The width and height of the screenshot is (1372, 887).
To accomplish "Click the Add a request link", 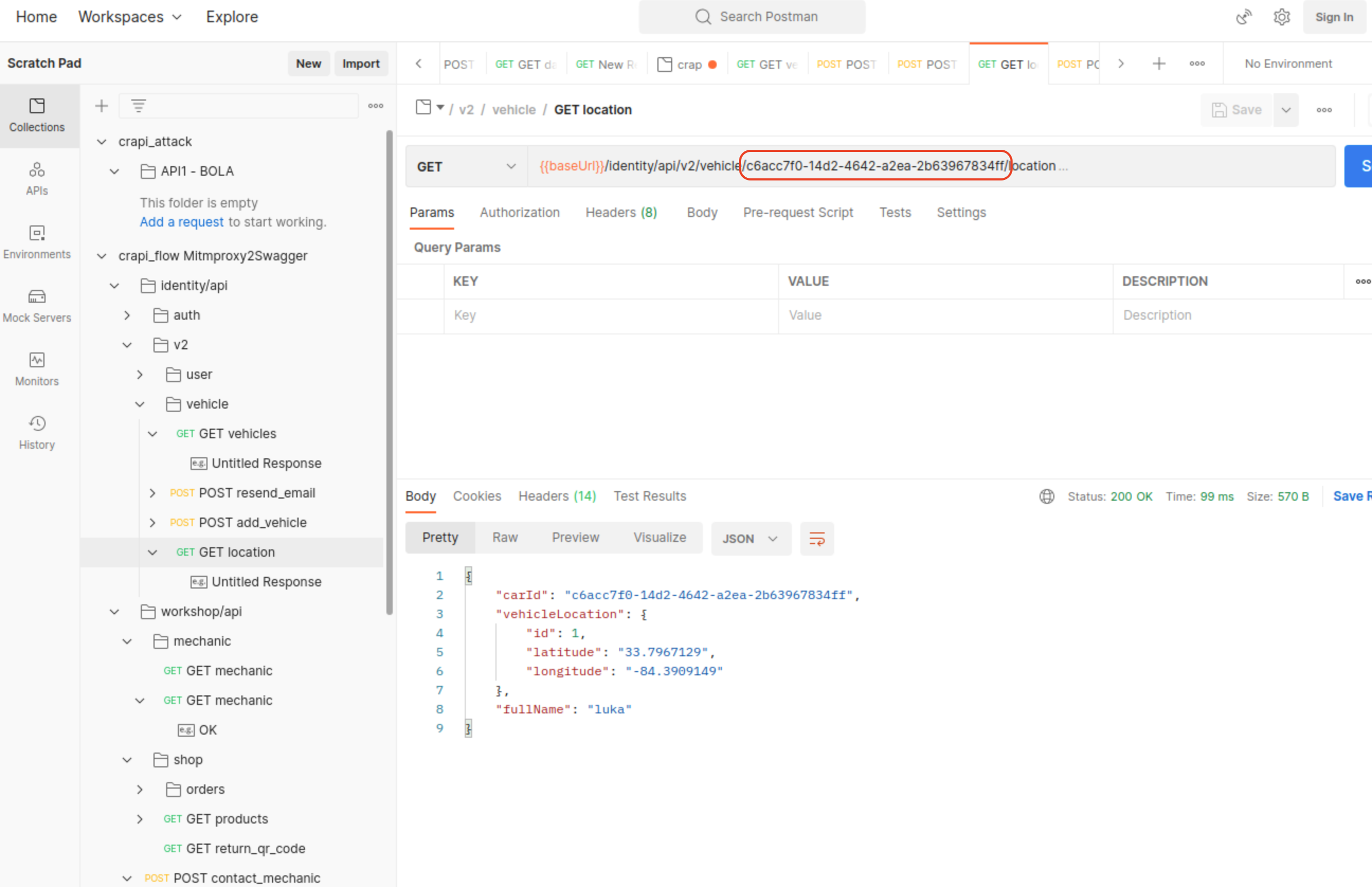I will point(182,222).
